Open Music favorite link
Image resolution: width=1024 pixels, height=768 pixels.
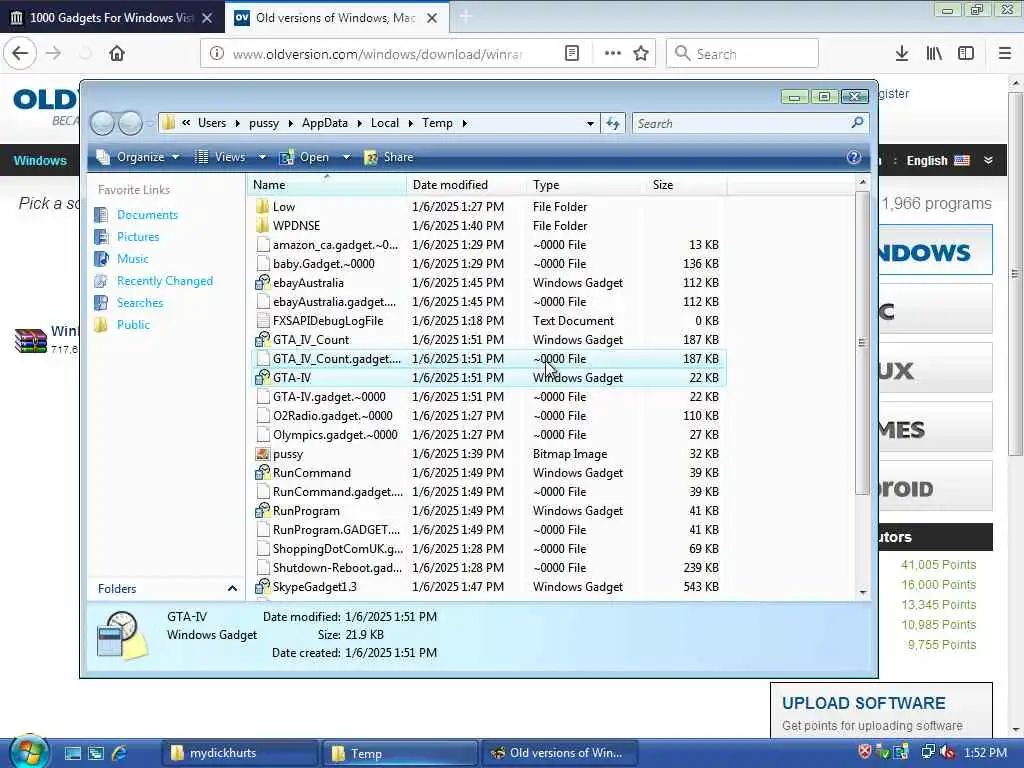coord(133,259)
